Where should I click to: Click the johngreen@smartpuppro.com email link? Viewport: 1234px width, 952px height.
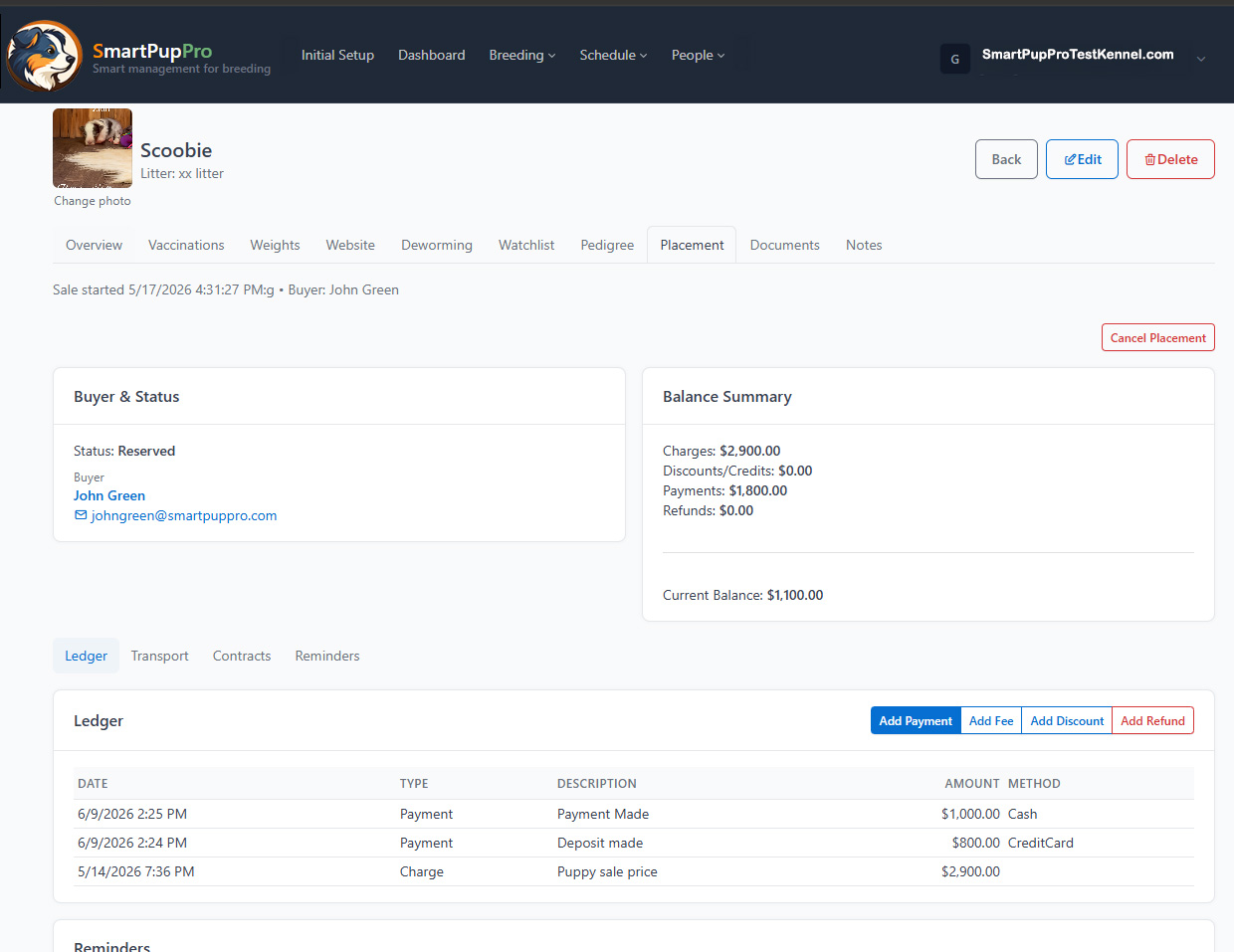click(x=184, y=515)
